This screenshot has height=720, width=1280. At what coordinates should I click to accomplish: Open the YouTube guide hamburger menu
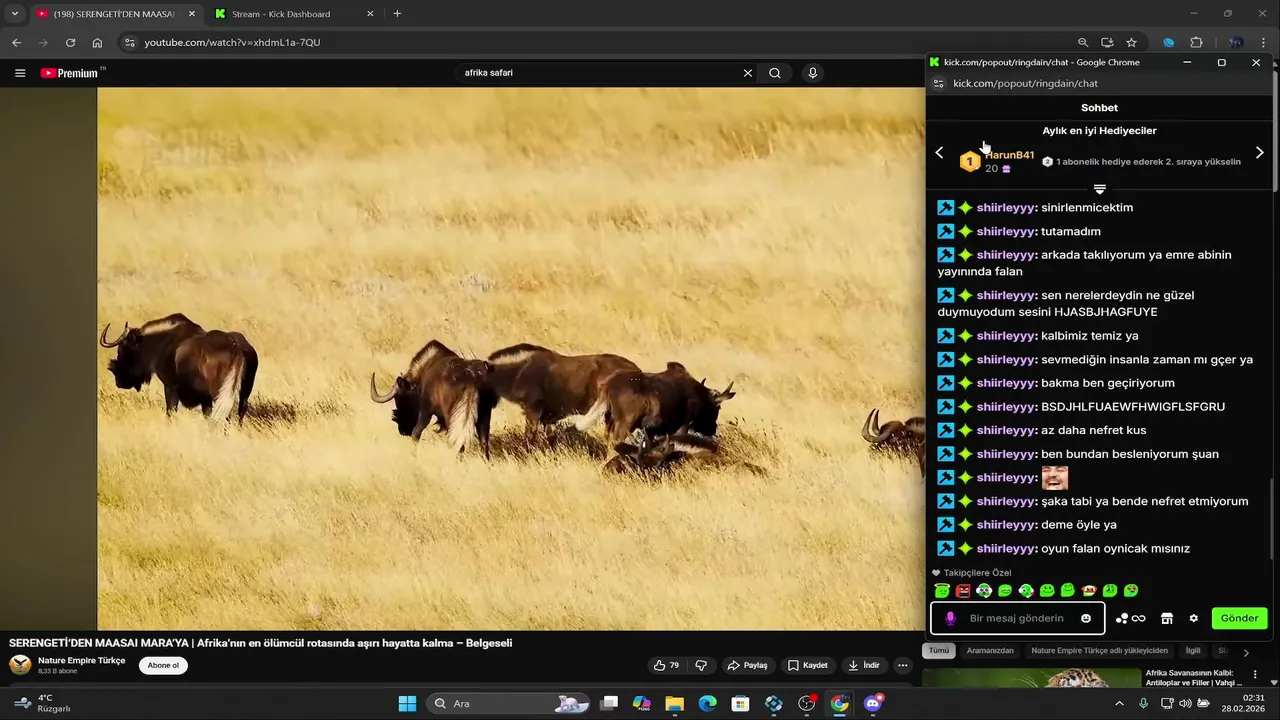[20, 73]
